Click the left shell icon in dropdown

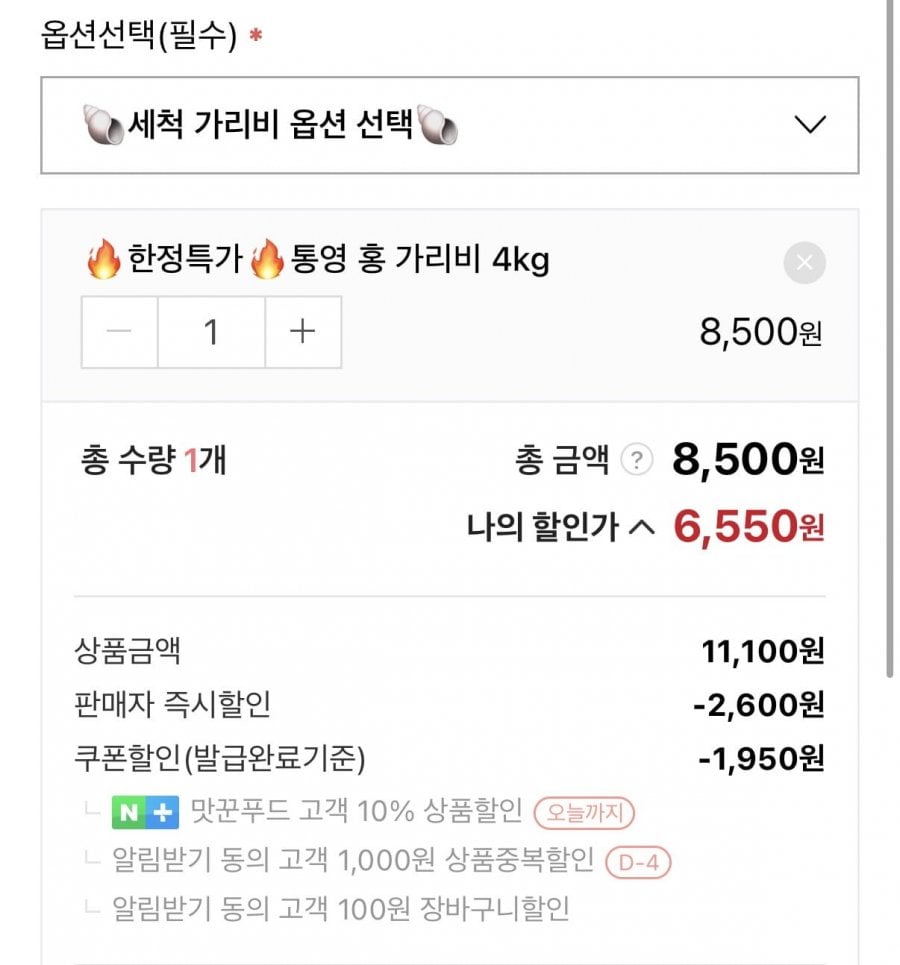click(x=102, y=127)
